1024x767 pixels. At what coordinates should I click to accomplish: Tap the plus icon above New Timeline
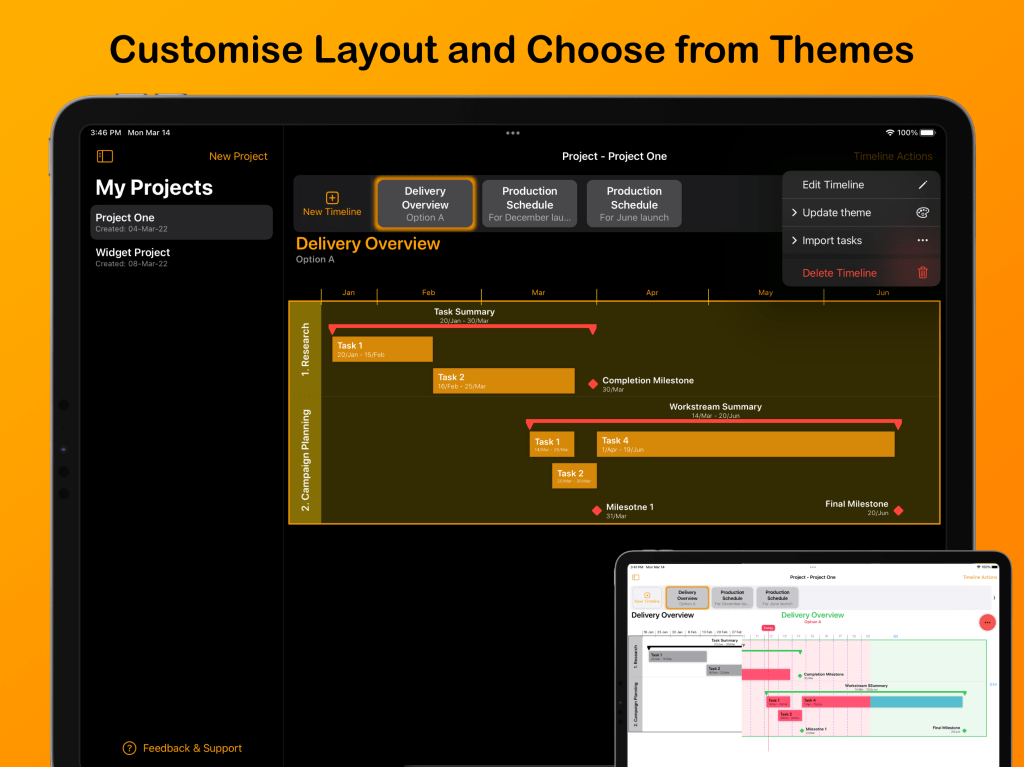click(332, 198)
